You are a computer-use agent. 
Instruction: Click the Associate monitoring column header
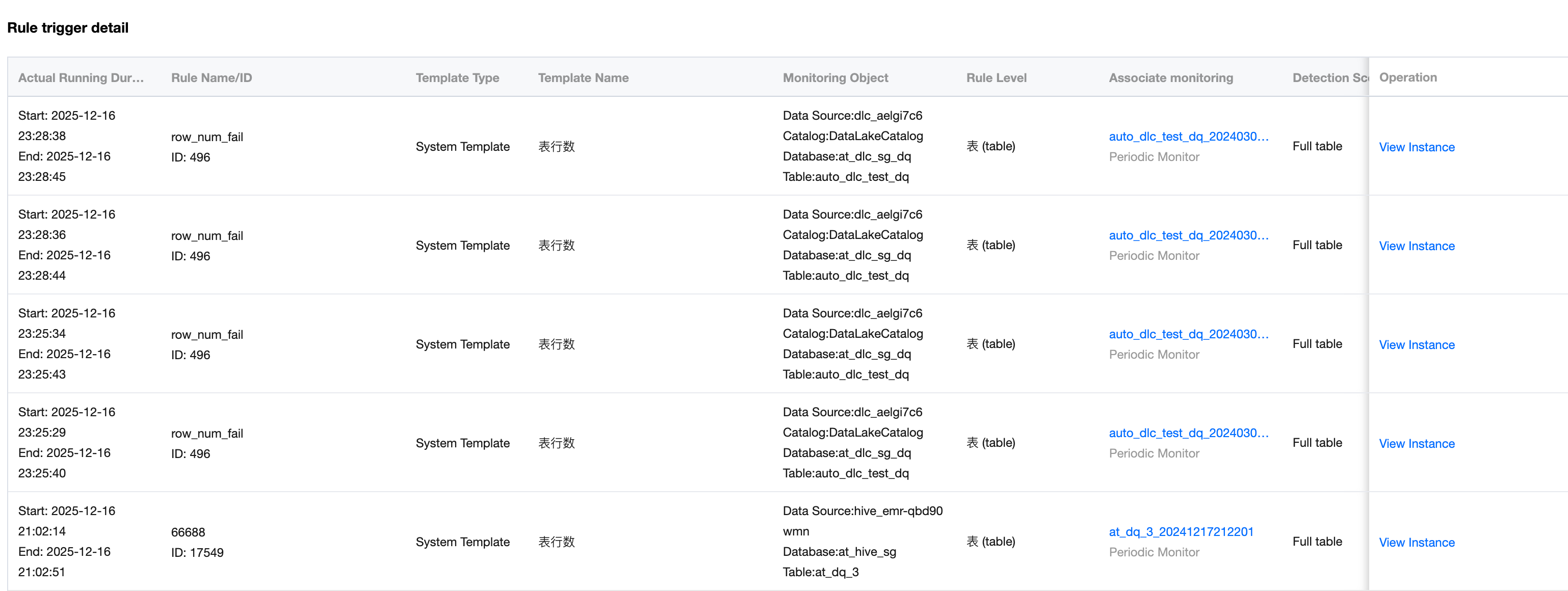click(x=1170, y=78)
